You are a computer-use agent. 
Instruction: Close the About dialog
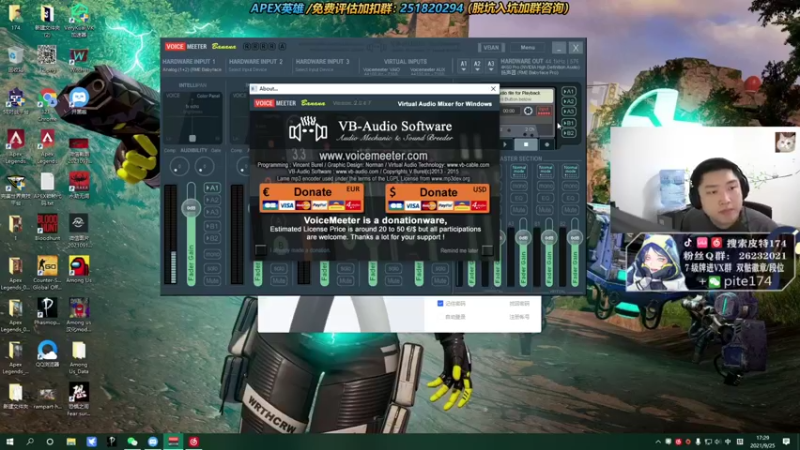pyautogui.click(x=493, y=89)
